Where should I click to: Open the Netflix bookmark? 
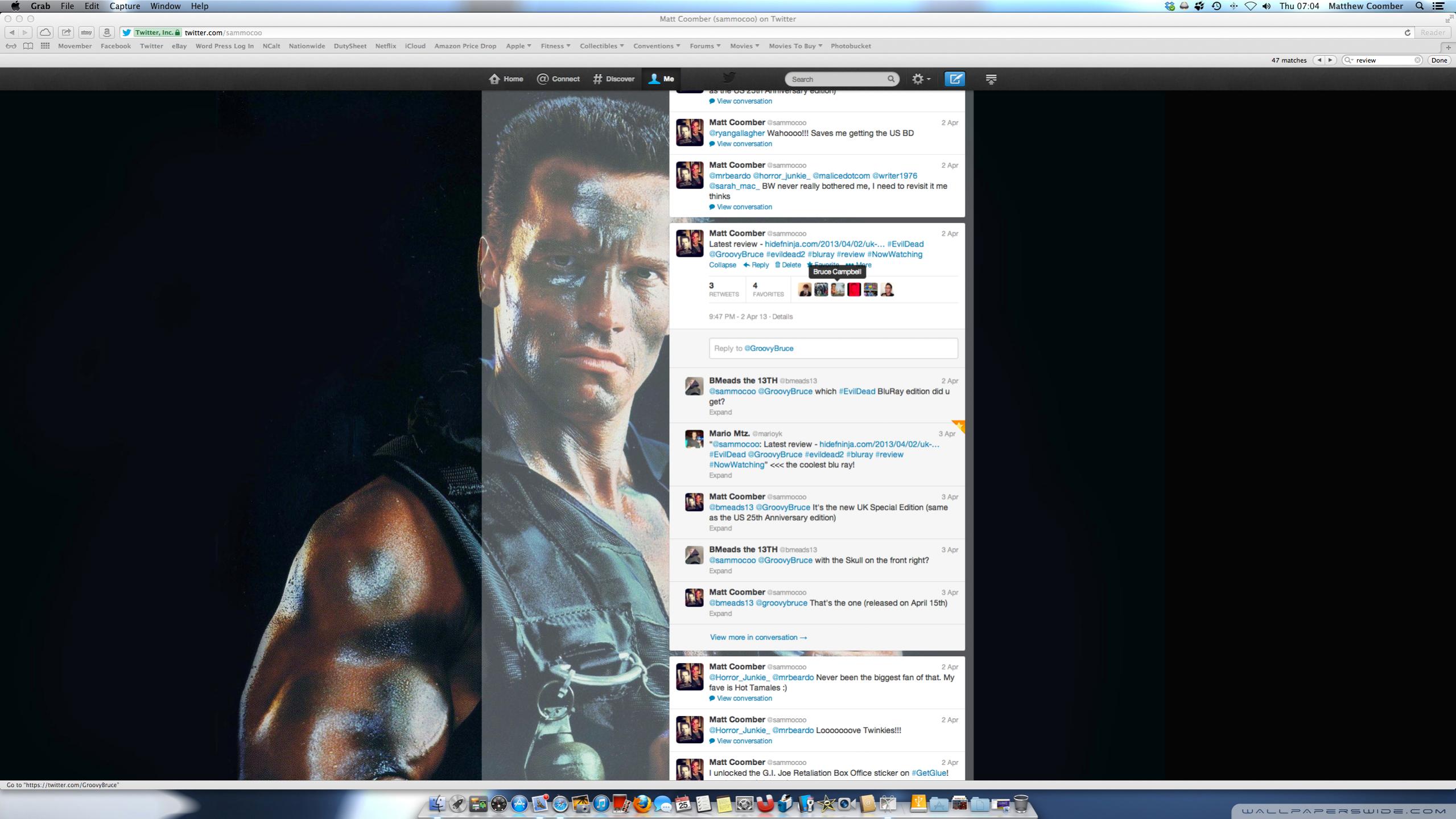coord(385,46)
